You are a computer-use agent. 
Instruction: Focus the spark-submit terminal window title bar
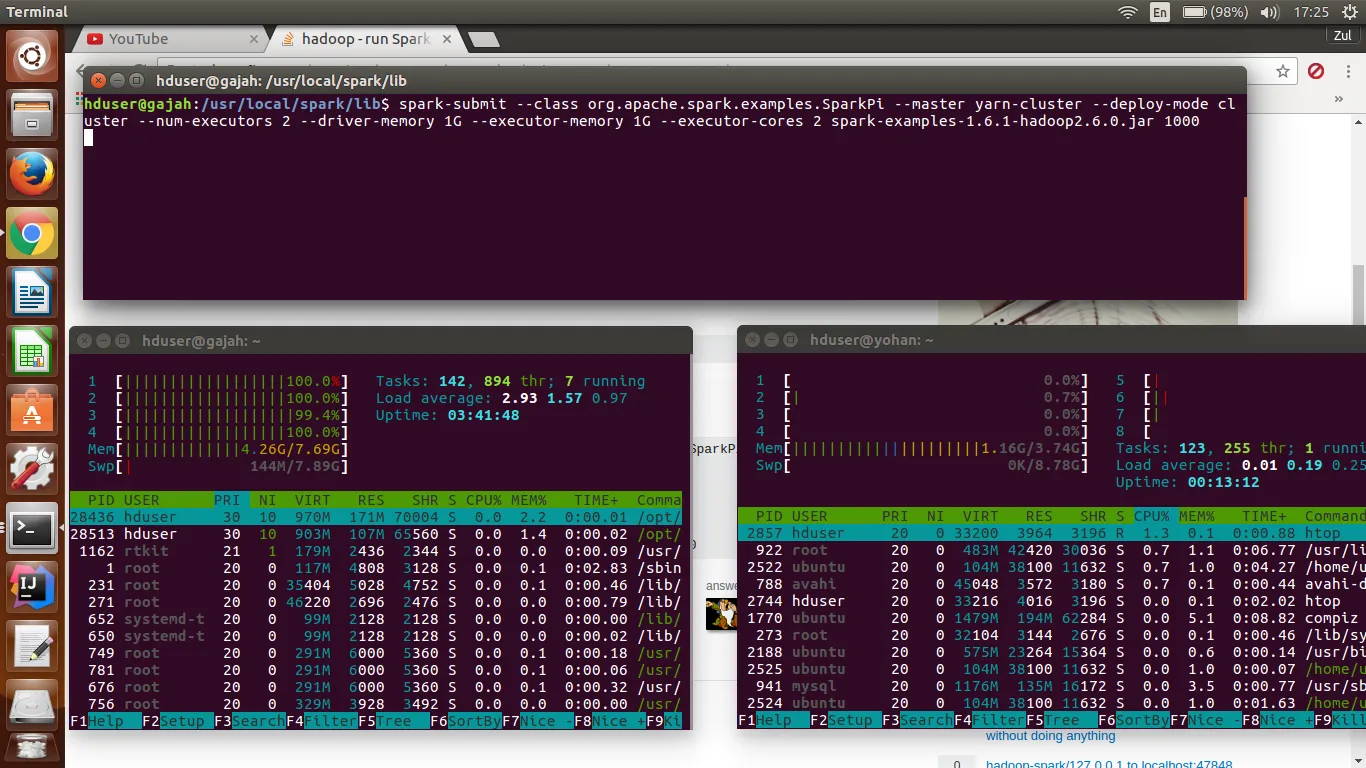(665, 80)
